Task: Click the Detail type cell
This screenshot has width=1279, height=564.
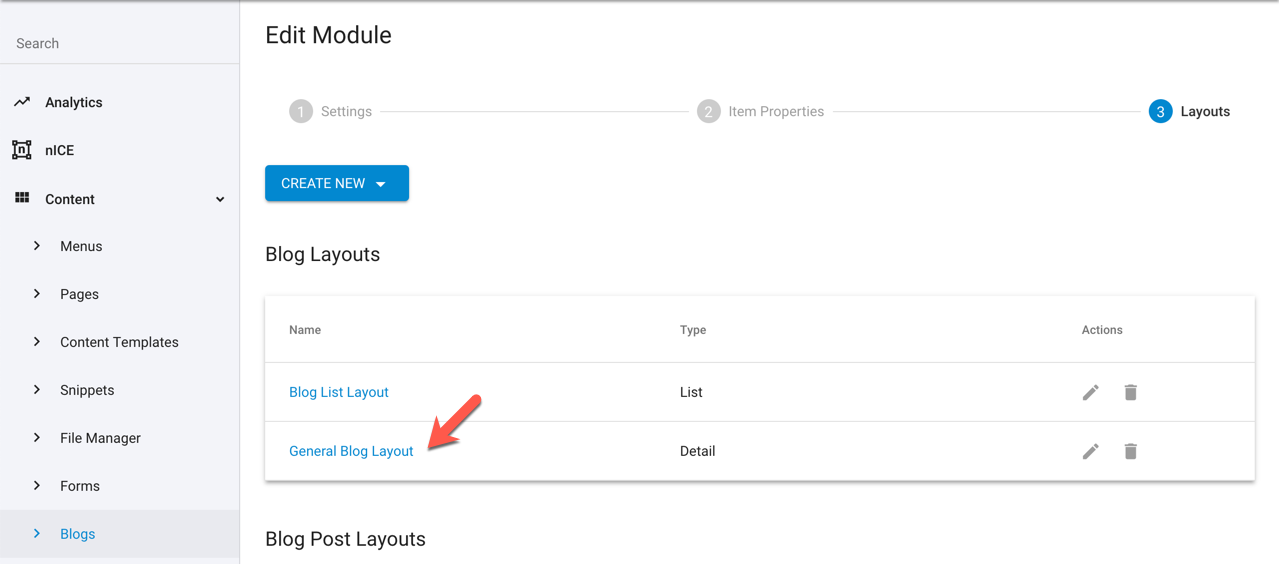Action: [697, 451]
